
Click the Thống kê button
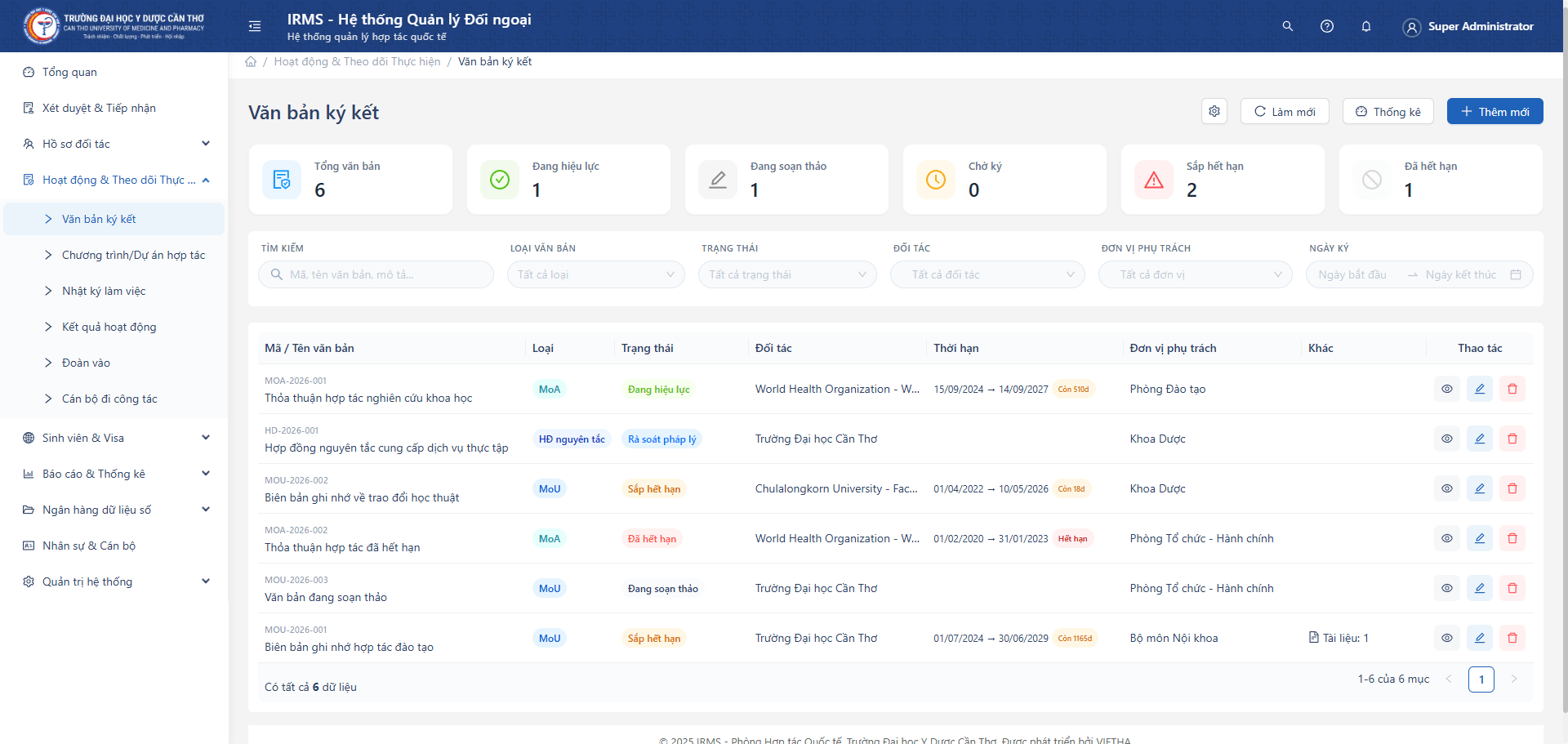[1388, 111]
